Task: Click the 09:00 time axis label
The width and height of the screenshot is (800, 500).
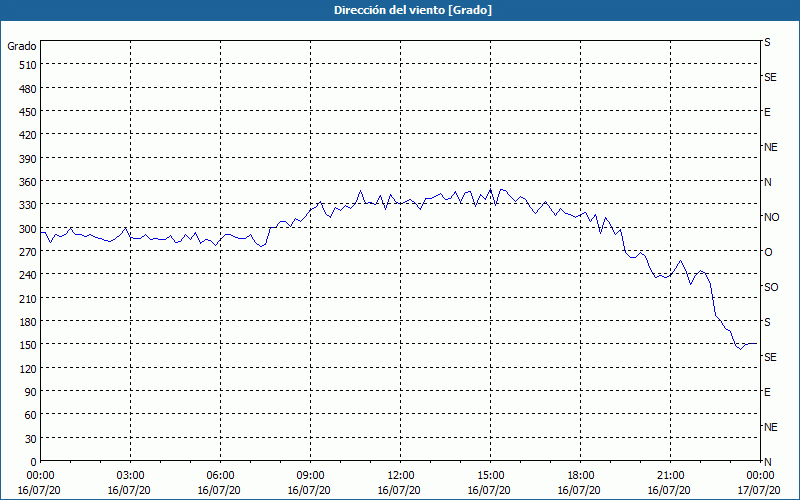Action: point(311,476)
